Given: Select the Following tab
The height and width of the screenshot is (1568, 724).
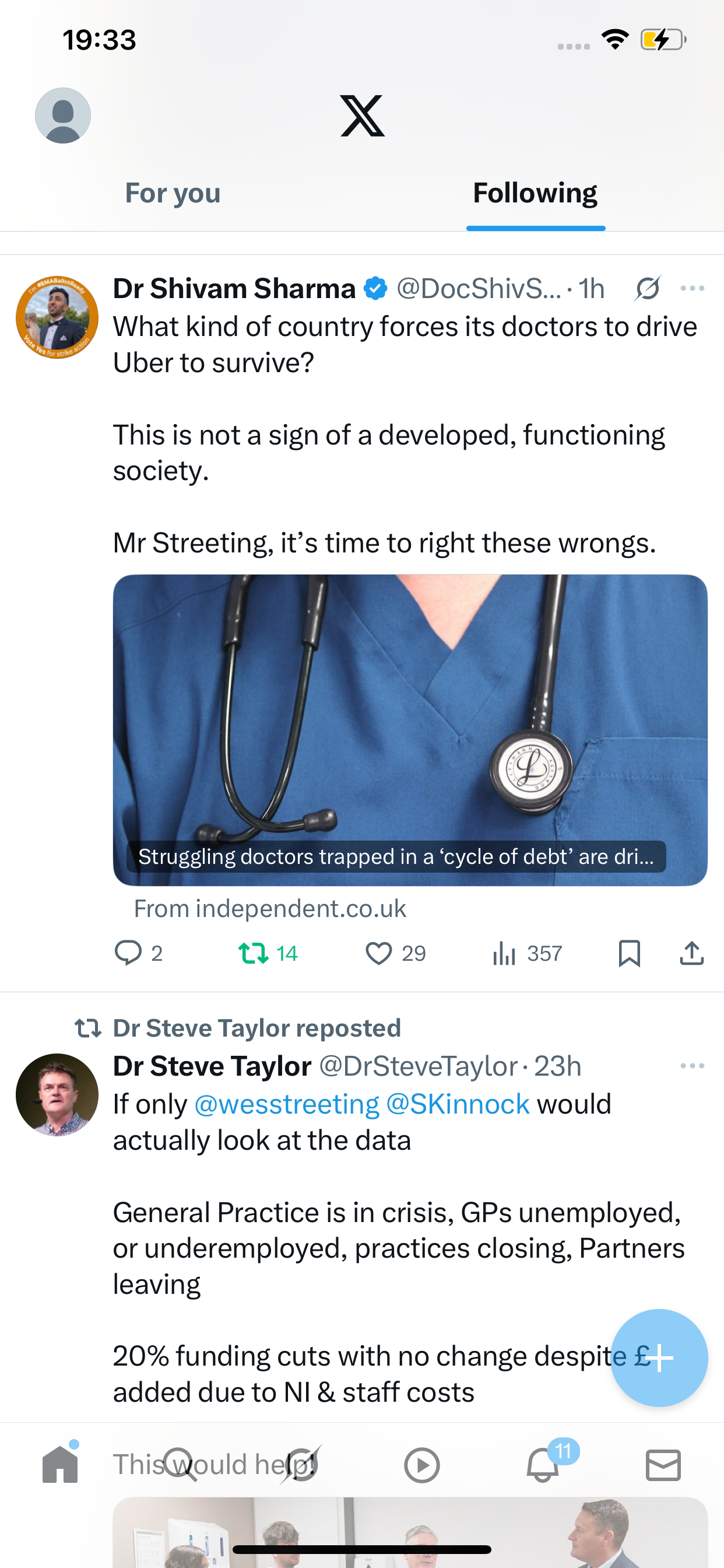Looking at the screenshot, I should pyautogui.click(x=535, y=194).
